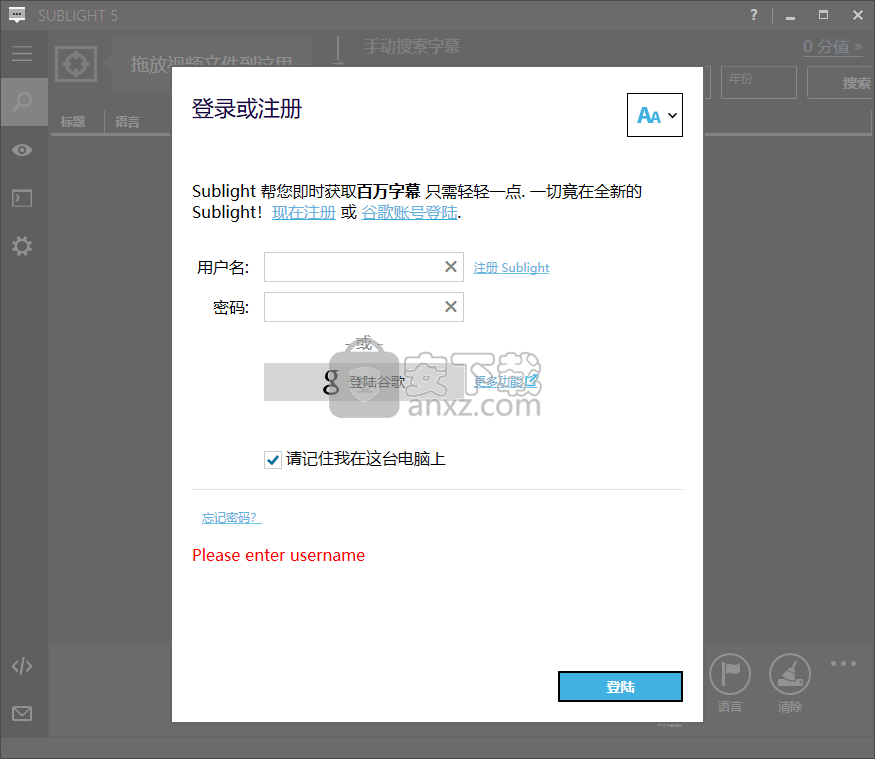Click the Sublight app icon in title bar
The width and height of the screenshot is (875, 759).
tap(17, 15)
